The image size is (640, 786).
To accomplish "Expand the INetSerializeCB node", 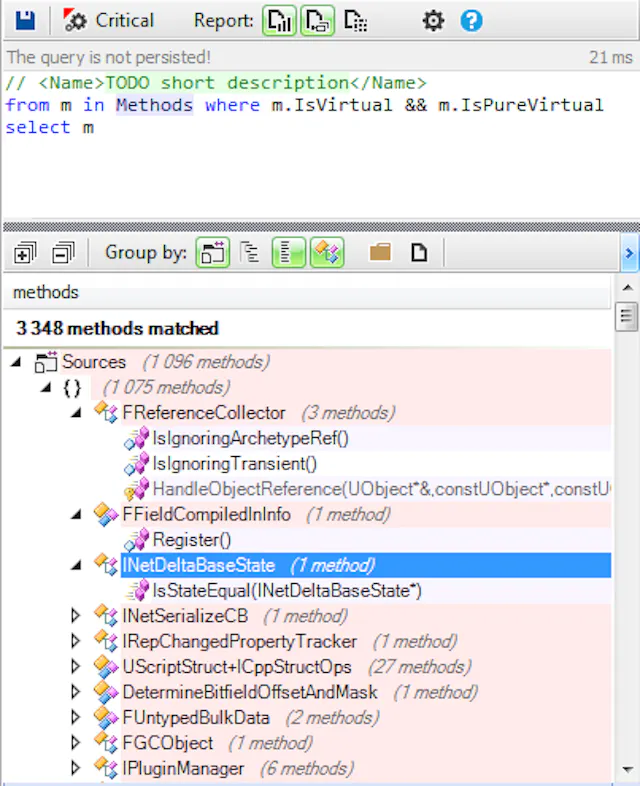I will [76, 616].
